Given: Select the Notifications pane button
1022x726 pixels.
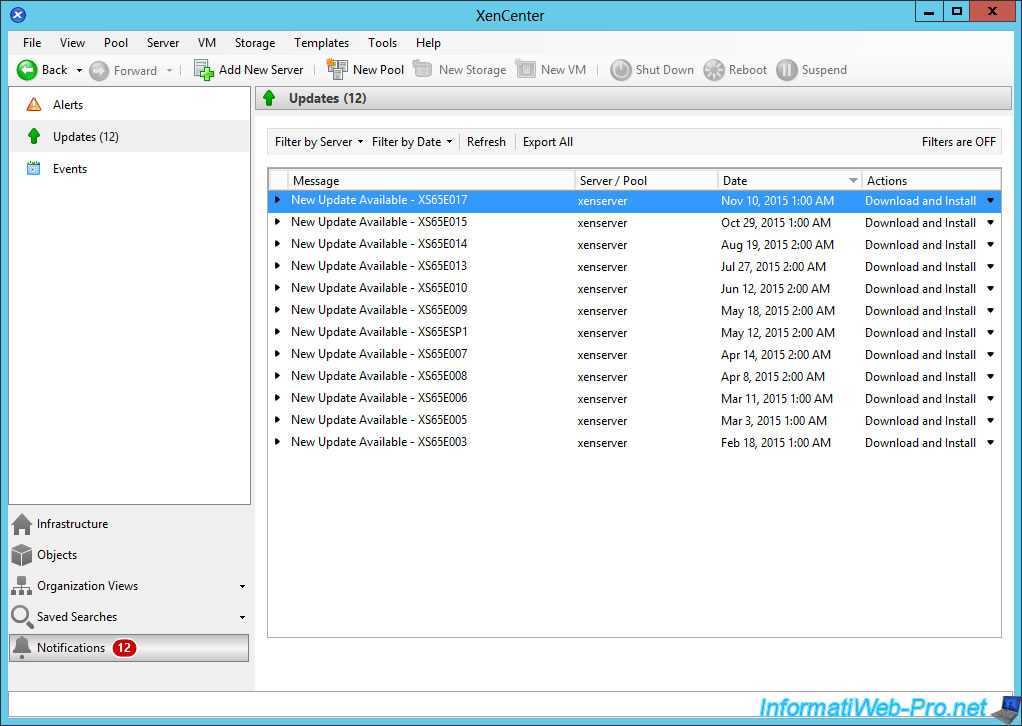Looking at the screenshot, I should [129, 648].
